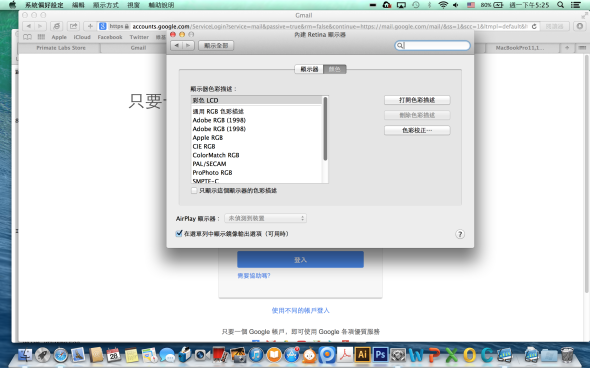
Task: Select 彩色 LCD color profile
Action: 257,100
